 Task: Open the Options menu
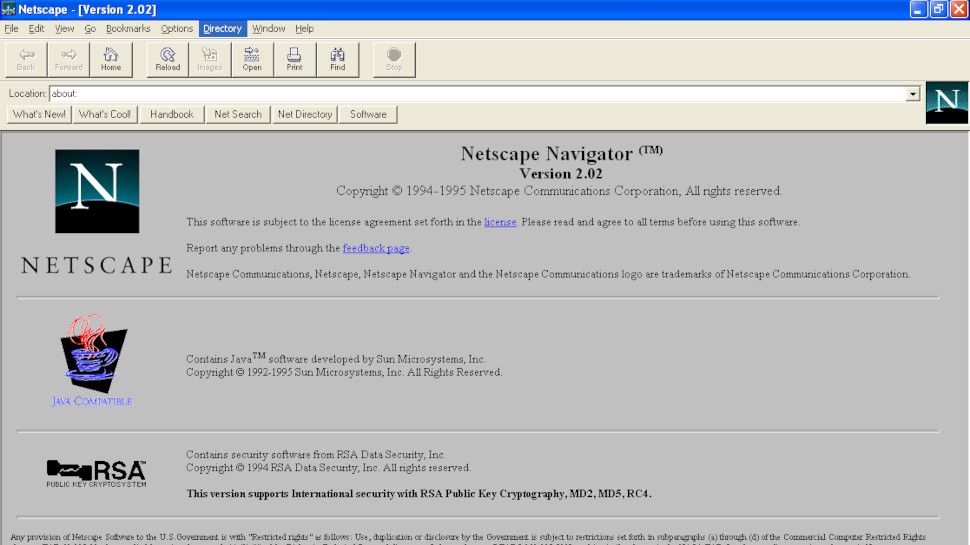177,28
